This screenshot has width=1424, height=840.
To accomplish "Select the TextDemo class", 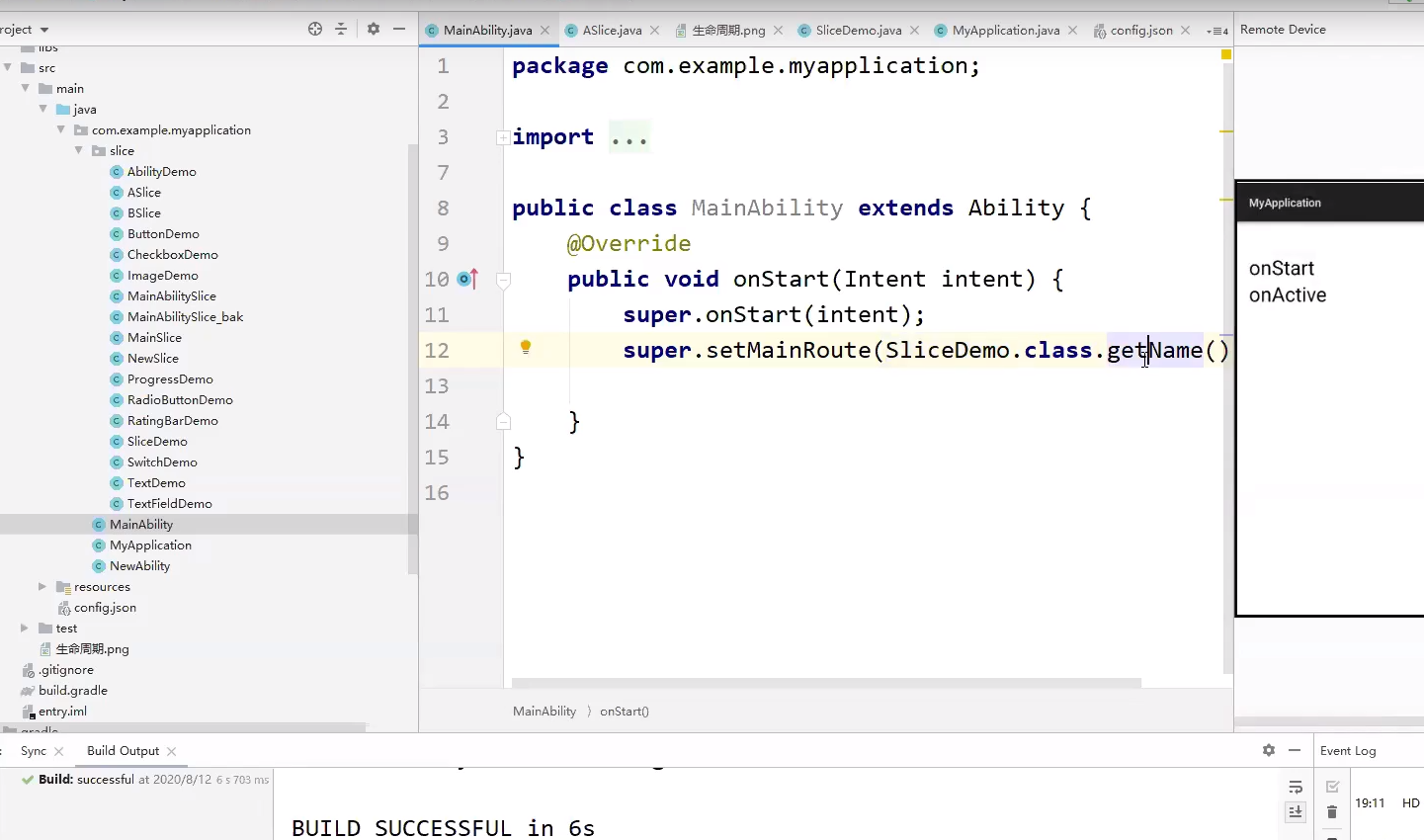I will click(x=156, y=483).
